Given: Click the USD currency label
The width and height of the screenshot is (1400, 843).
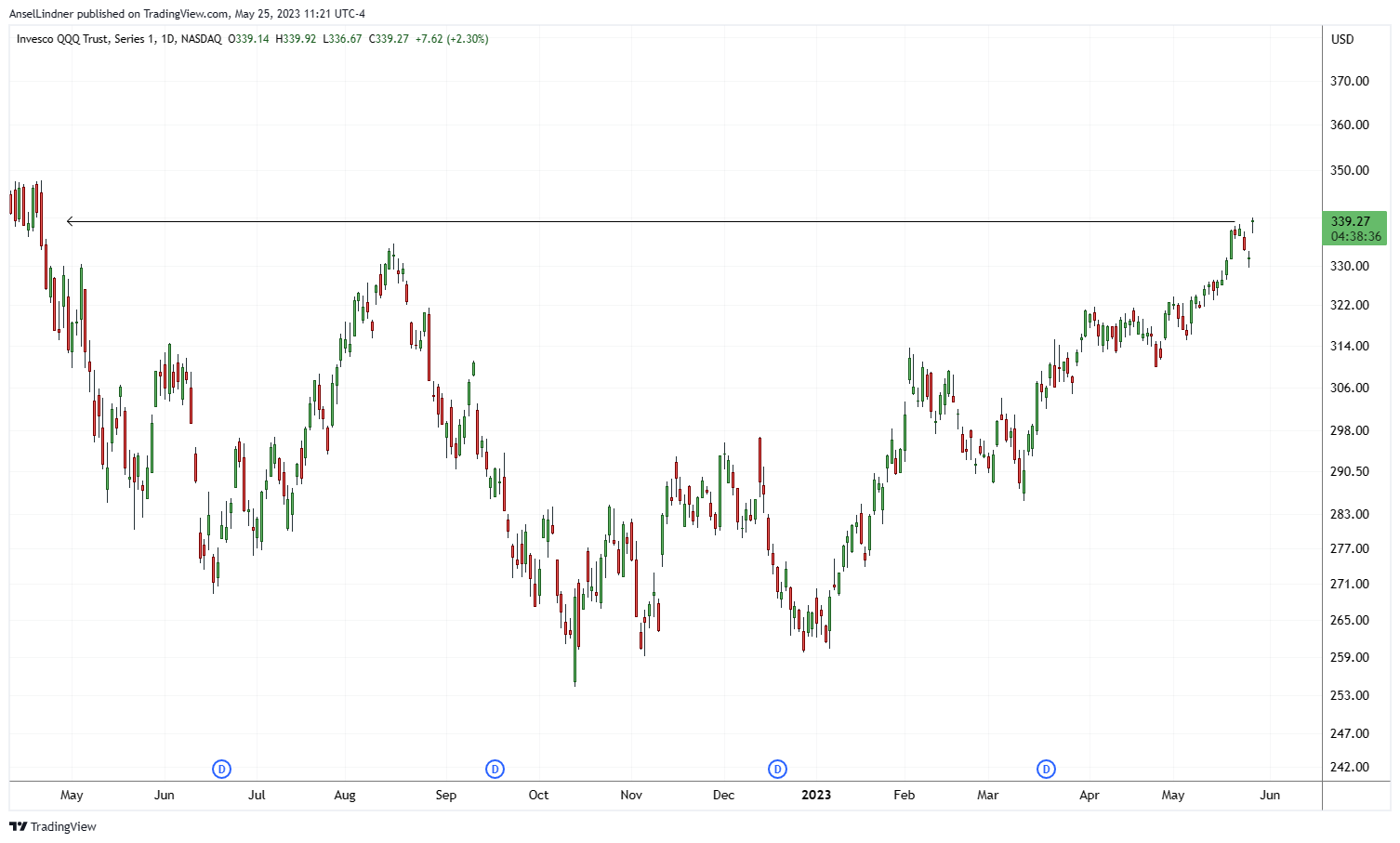Looking at the screenshot, I should tap(1342, 39).
